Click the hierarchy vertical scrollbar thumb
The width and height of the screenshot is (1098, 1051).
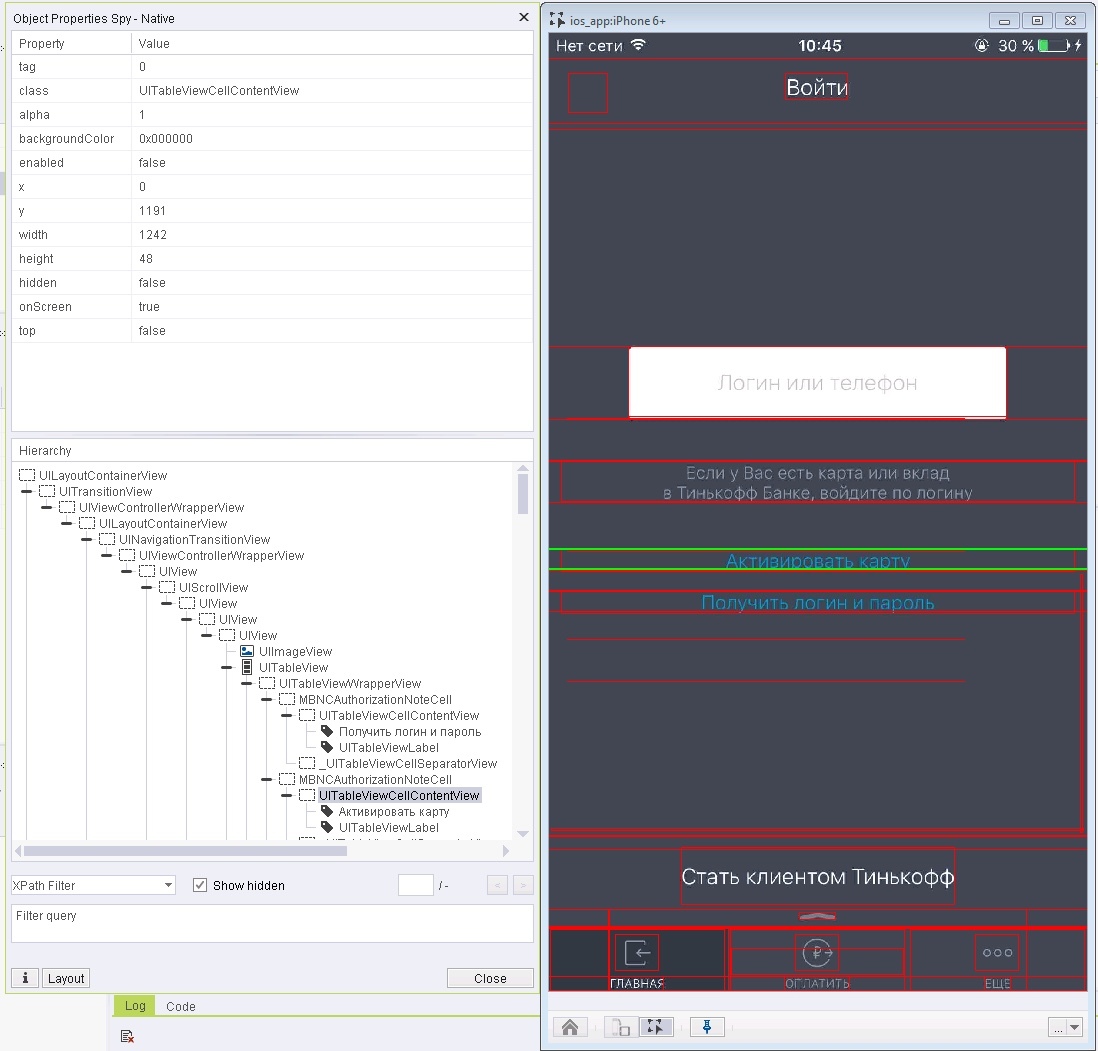click(522, 494)
